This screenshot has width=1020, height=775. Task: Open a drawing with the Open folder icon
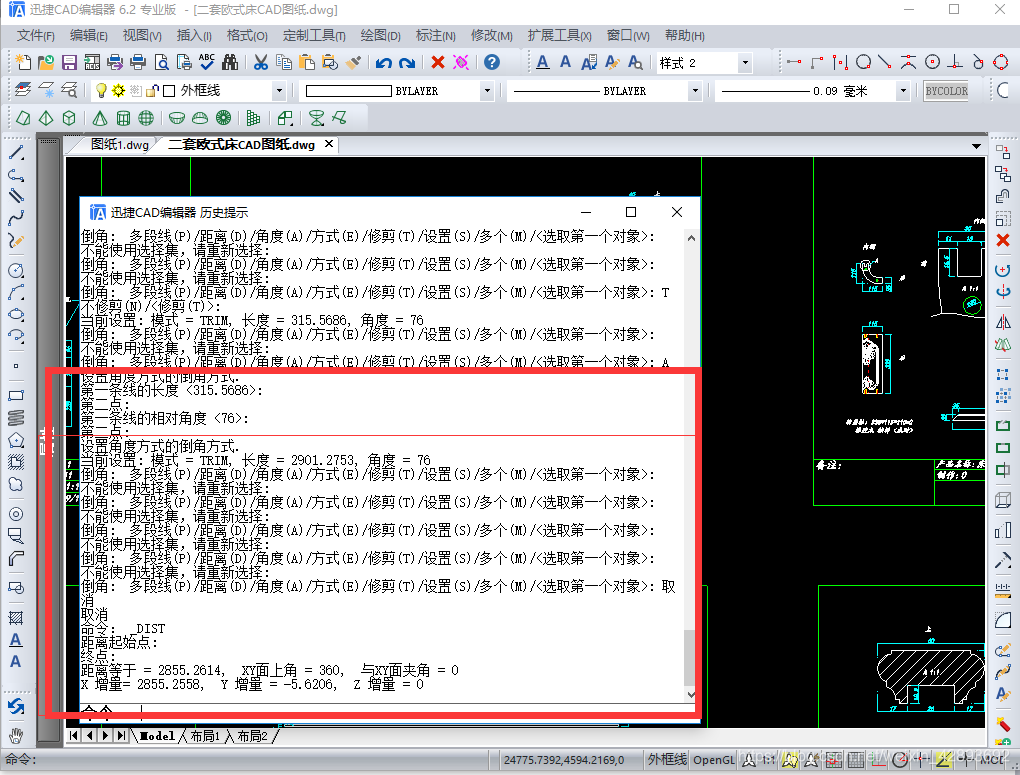46,62
